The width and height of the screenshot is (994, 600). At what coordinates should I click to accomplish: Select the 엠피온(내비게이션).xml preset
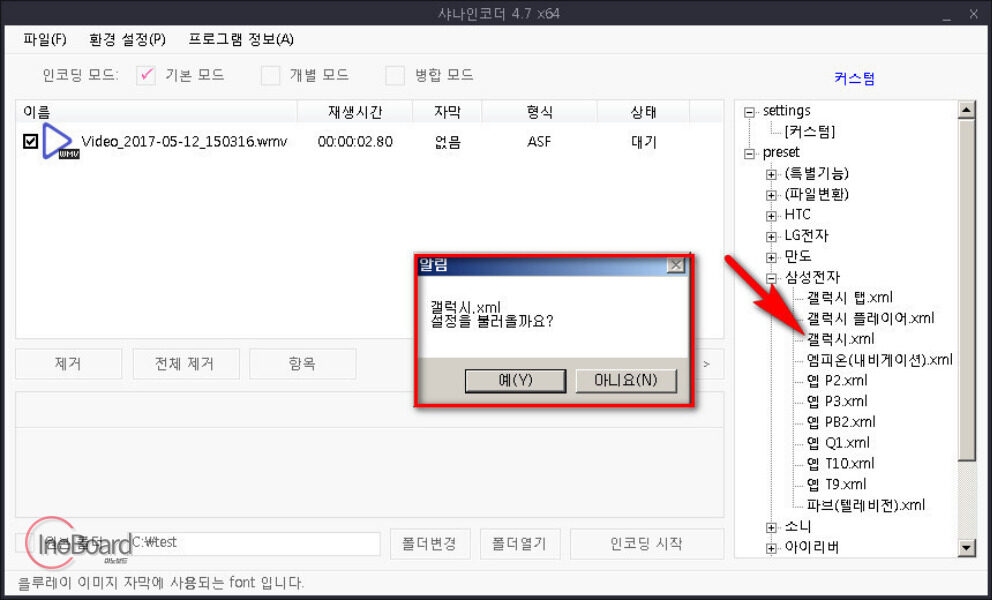tap(879, 360)
